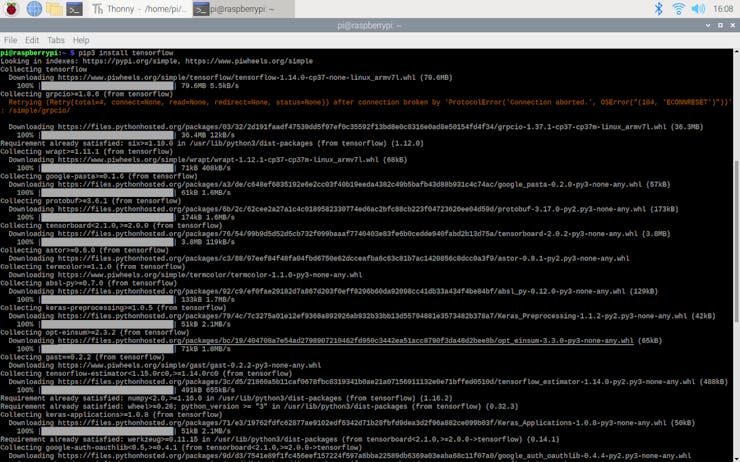Click the google_auth_oauthlib download URL
Viewport: 740px width, 462px height.
coord(374,456)
